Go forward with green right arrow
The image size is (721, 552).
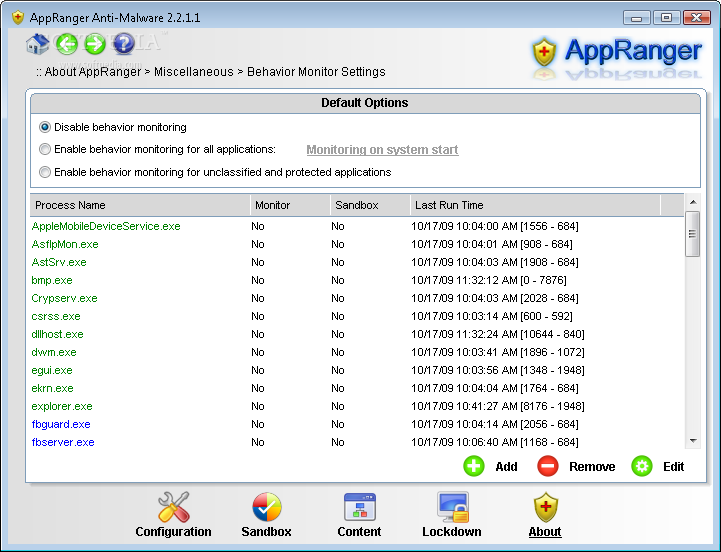tap(95, 44)
